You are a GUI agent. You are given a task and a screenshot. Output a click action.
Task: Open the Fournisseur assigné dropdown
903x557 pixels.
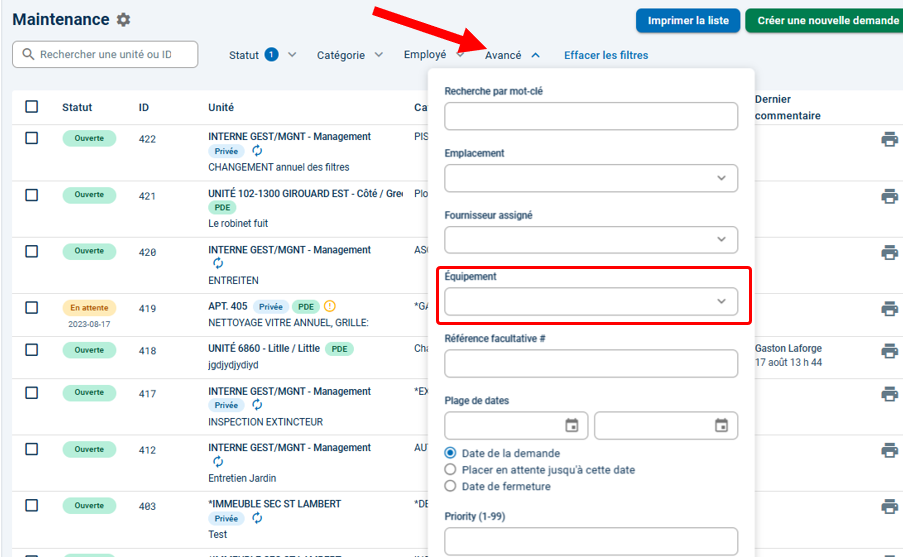point(591,240)
